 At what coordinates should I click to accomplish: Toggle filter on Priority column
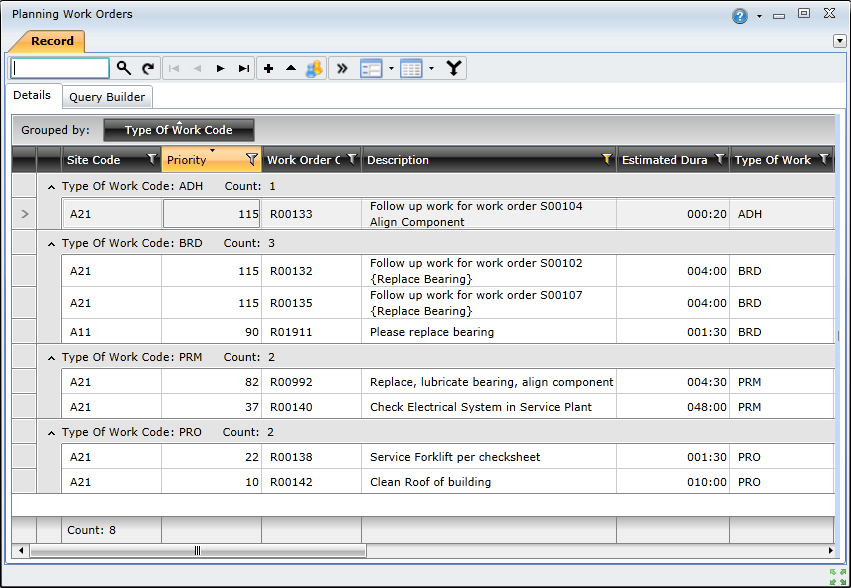tap(252, 159)
